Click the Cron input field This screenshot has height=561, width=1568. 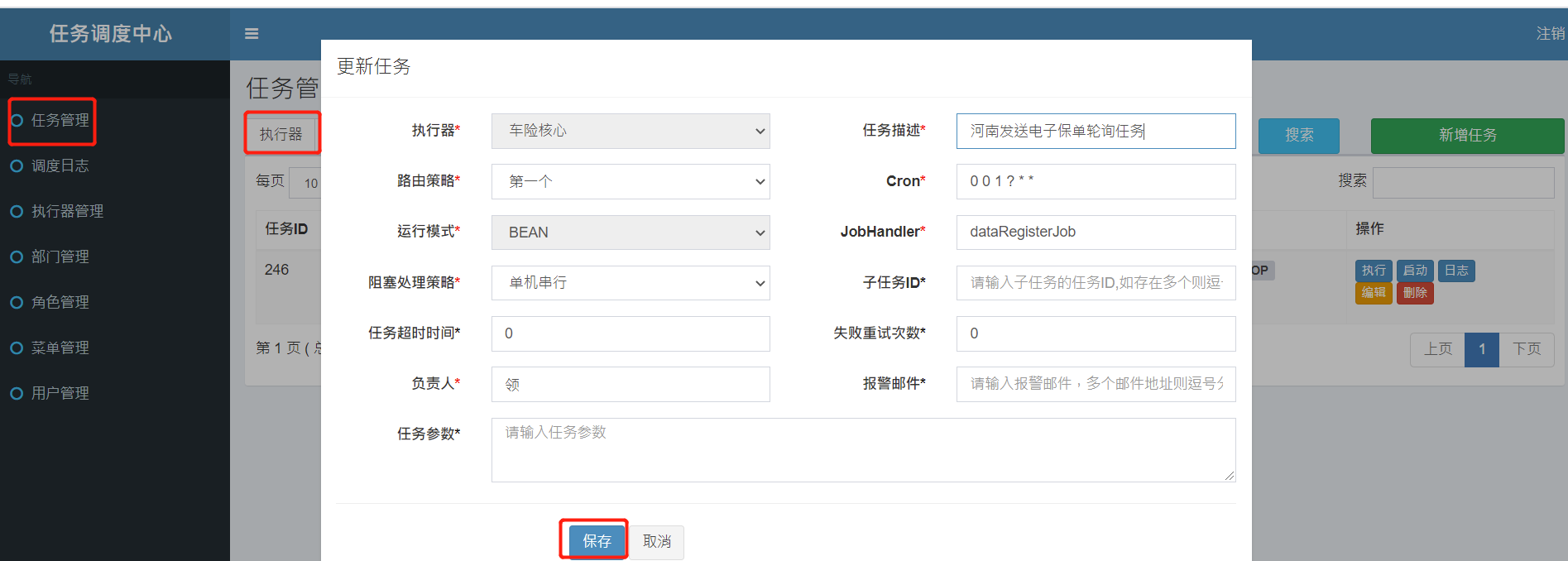click(1096, 181)
